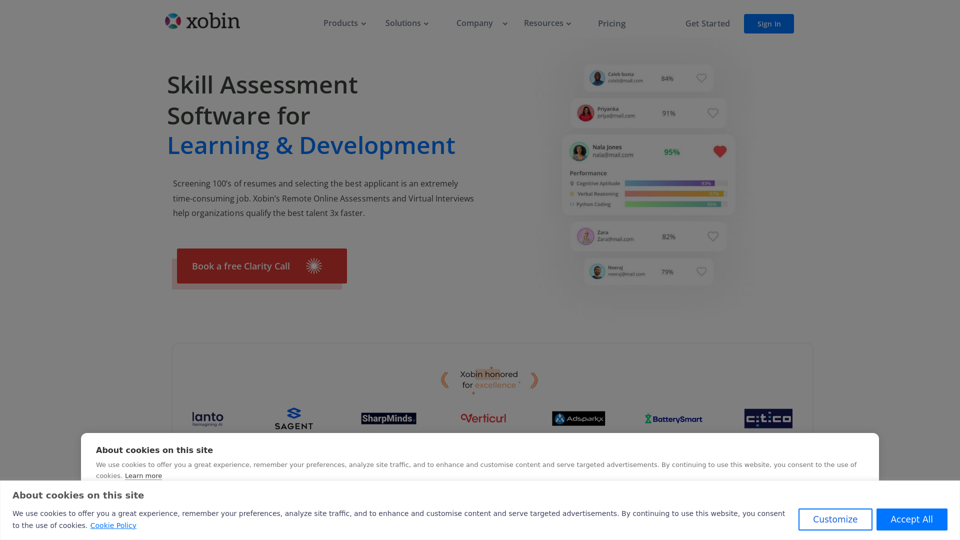Click the Ianto company logo
960x540 pixels.
tap(208, 419)
